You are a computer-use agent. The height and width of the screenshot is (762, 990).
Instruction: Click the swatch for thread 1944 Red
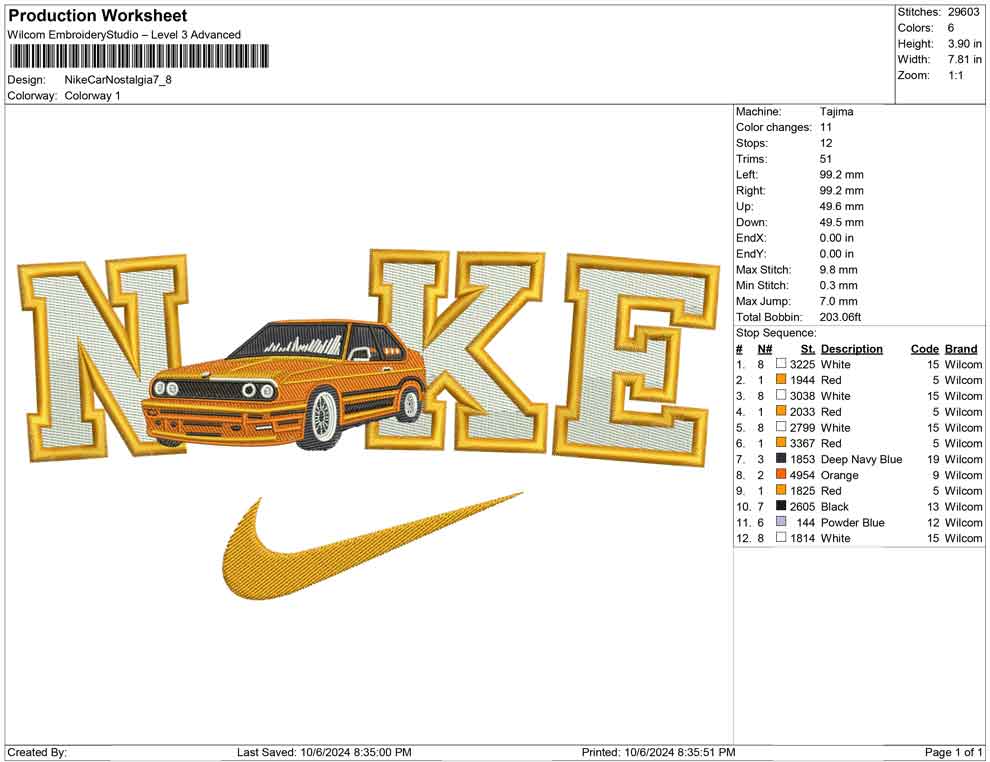pos(781,379)
